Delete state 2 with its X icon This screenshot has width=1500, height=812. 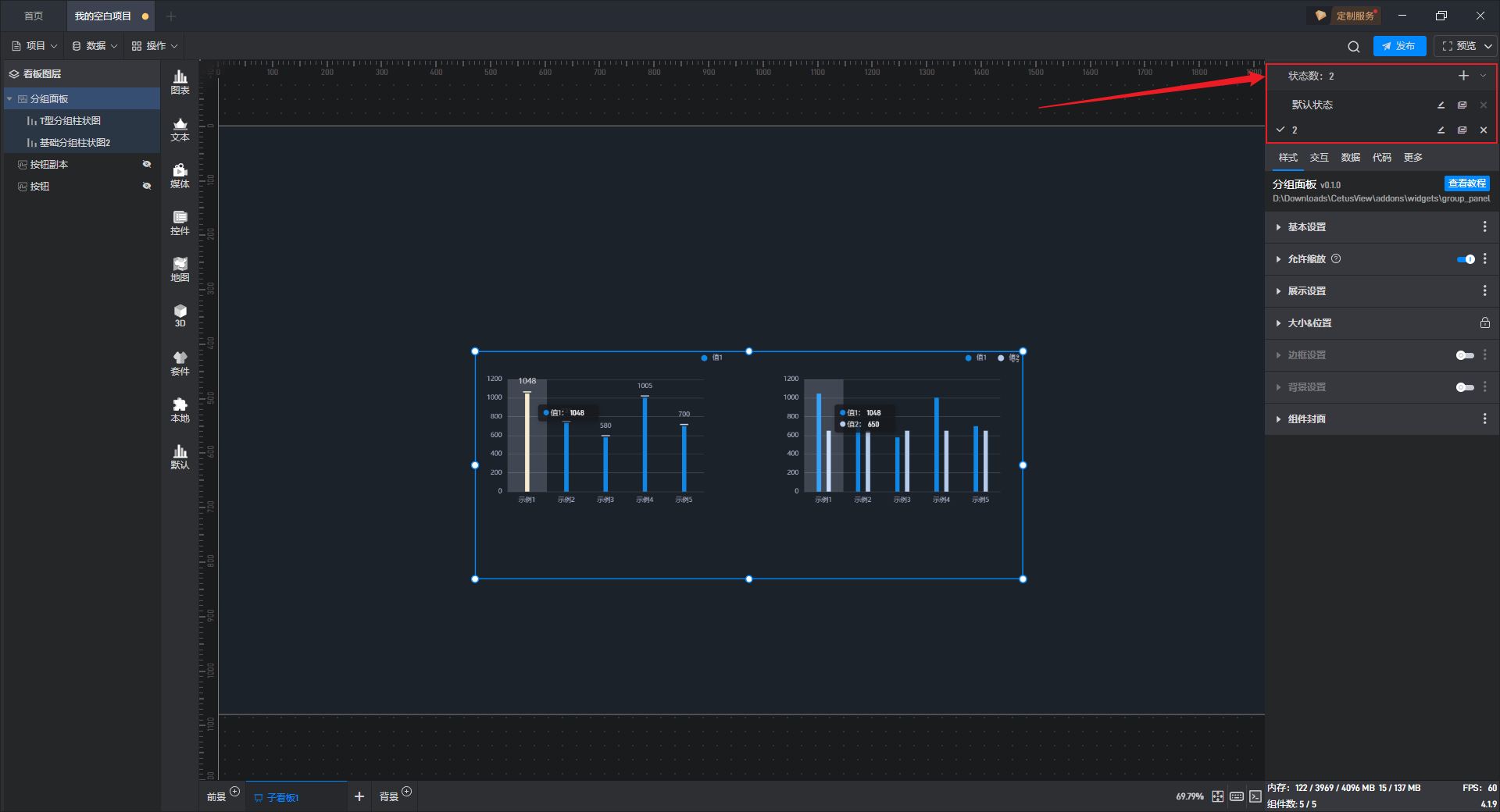[x=1483, y=130]
